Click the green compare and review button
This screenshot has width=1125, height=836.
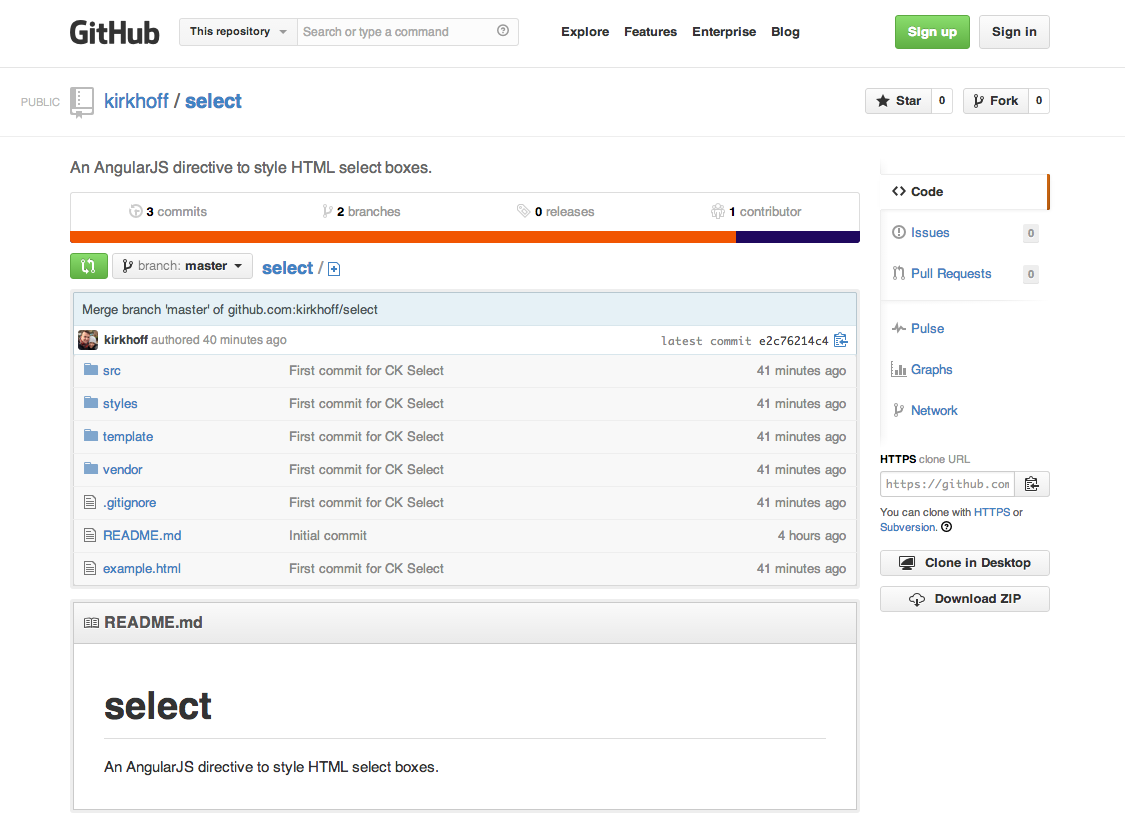coord(89,266)
